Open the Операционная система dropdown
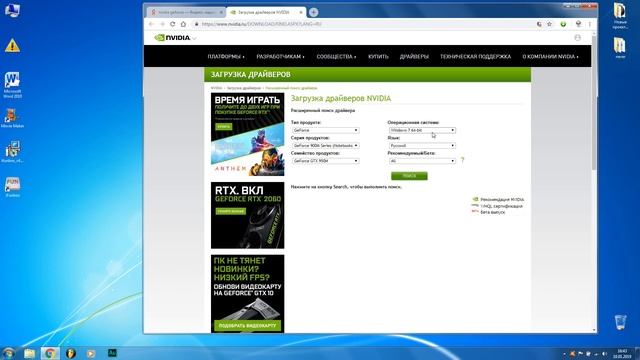The height and width of the screenshot is (360, 640). coord(422,130)
